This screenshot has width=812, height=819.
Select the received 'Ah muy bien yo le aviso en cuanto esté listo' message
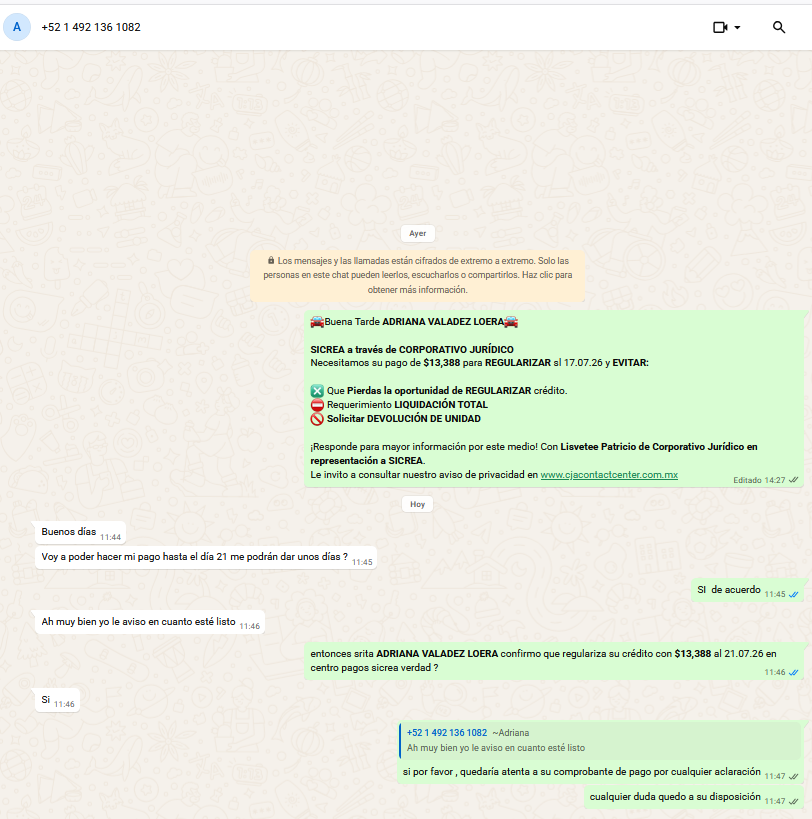[x=149, y=622]
